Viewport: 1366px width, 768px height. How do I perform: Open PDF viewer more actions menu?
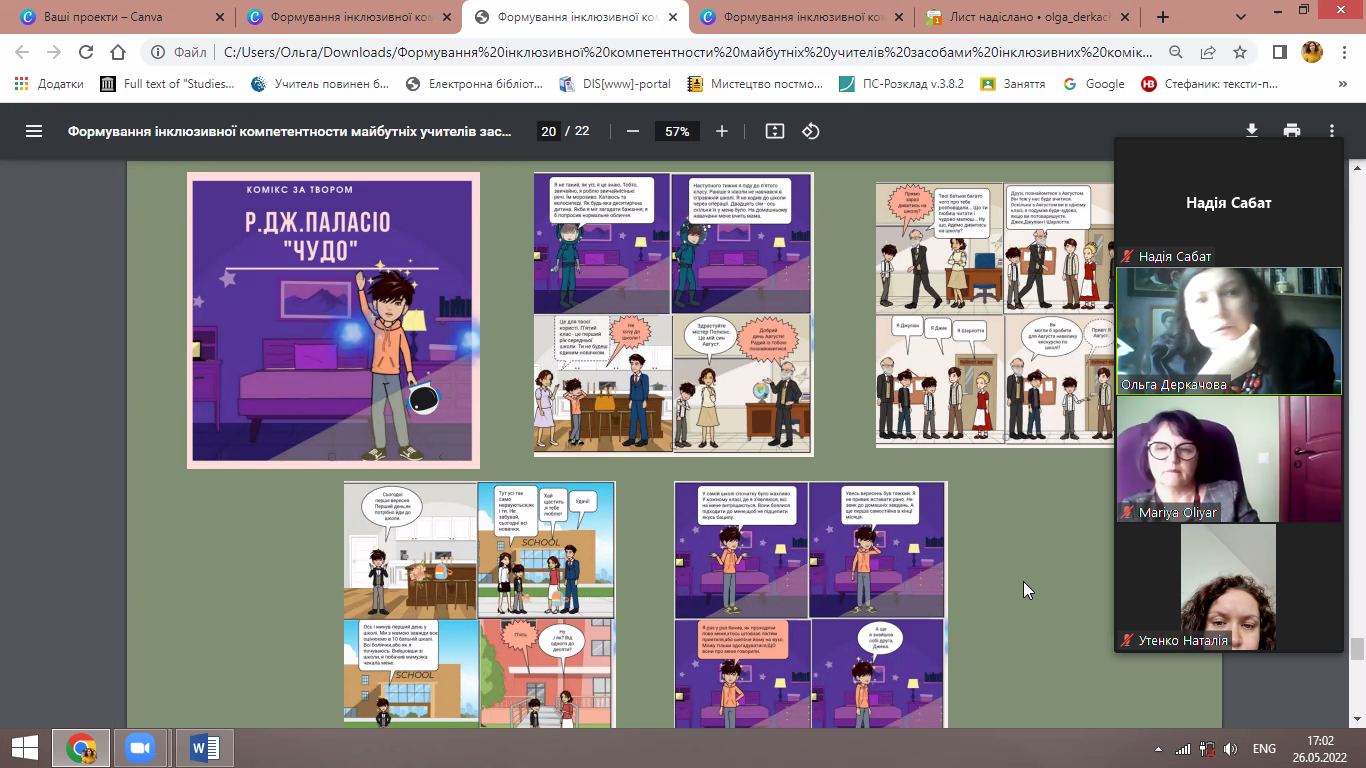pyautogui.click(x=1332, y=131)
